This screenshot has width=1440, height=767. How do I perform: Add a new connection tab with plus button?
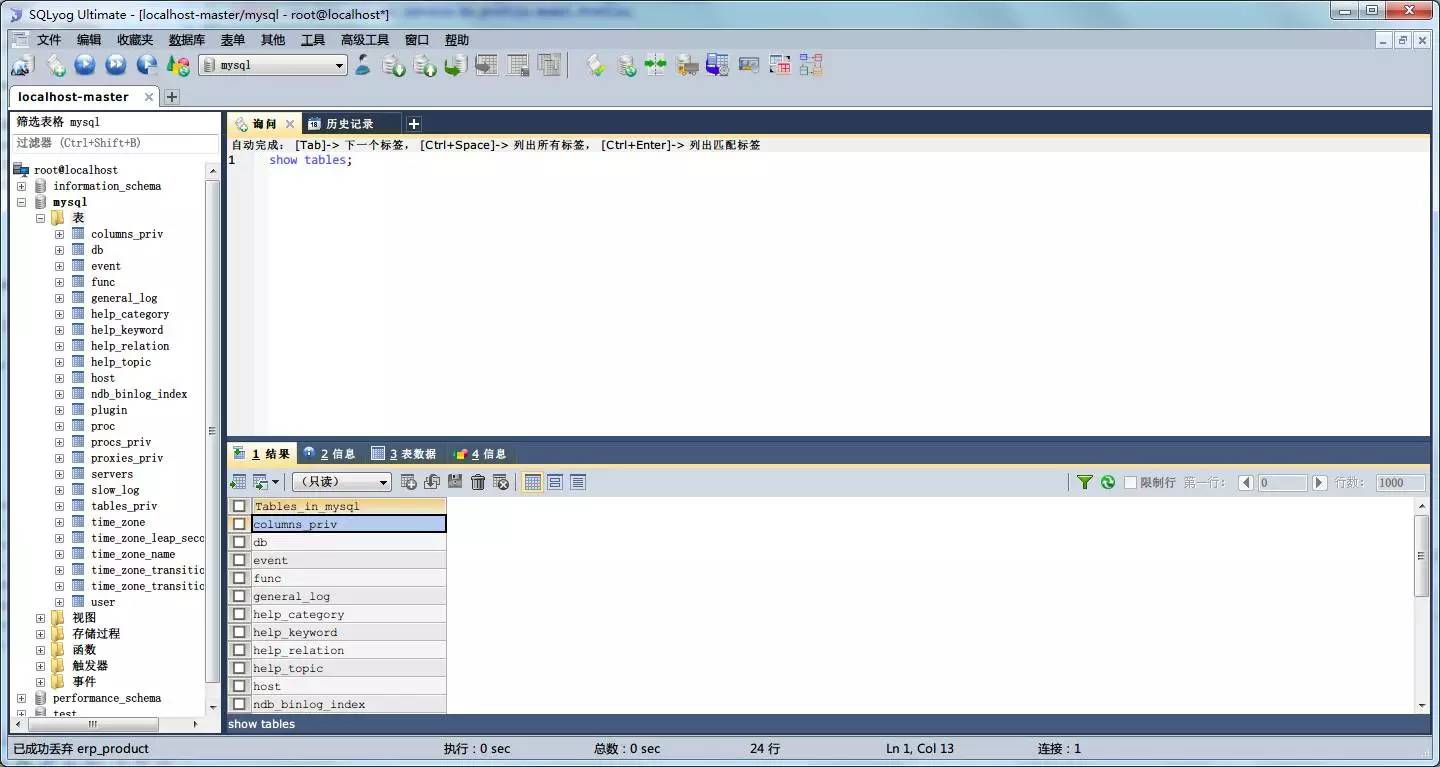click(x=172, y=97)
